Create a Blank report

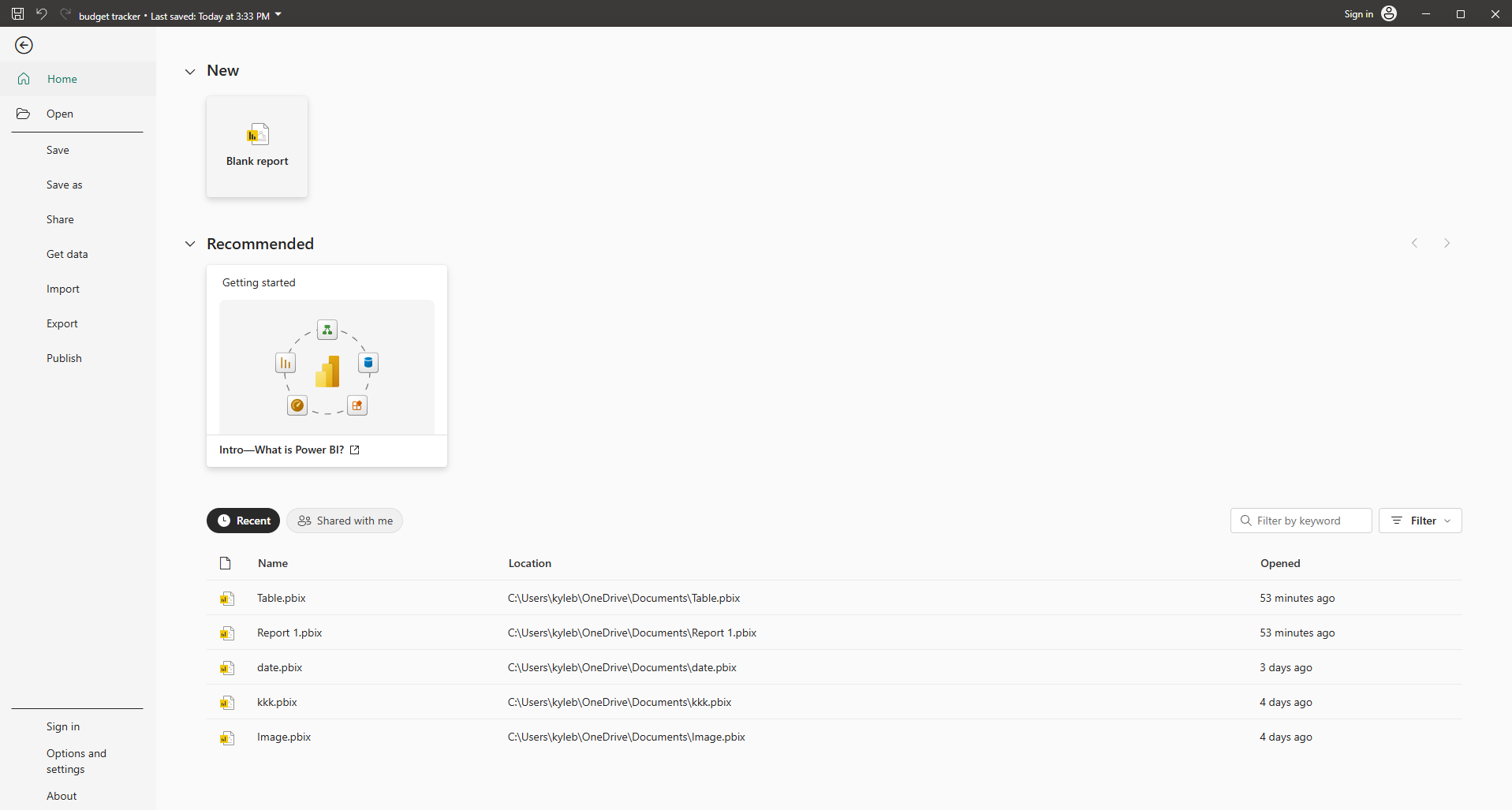point(257,147)
